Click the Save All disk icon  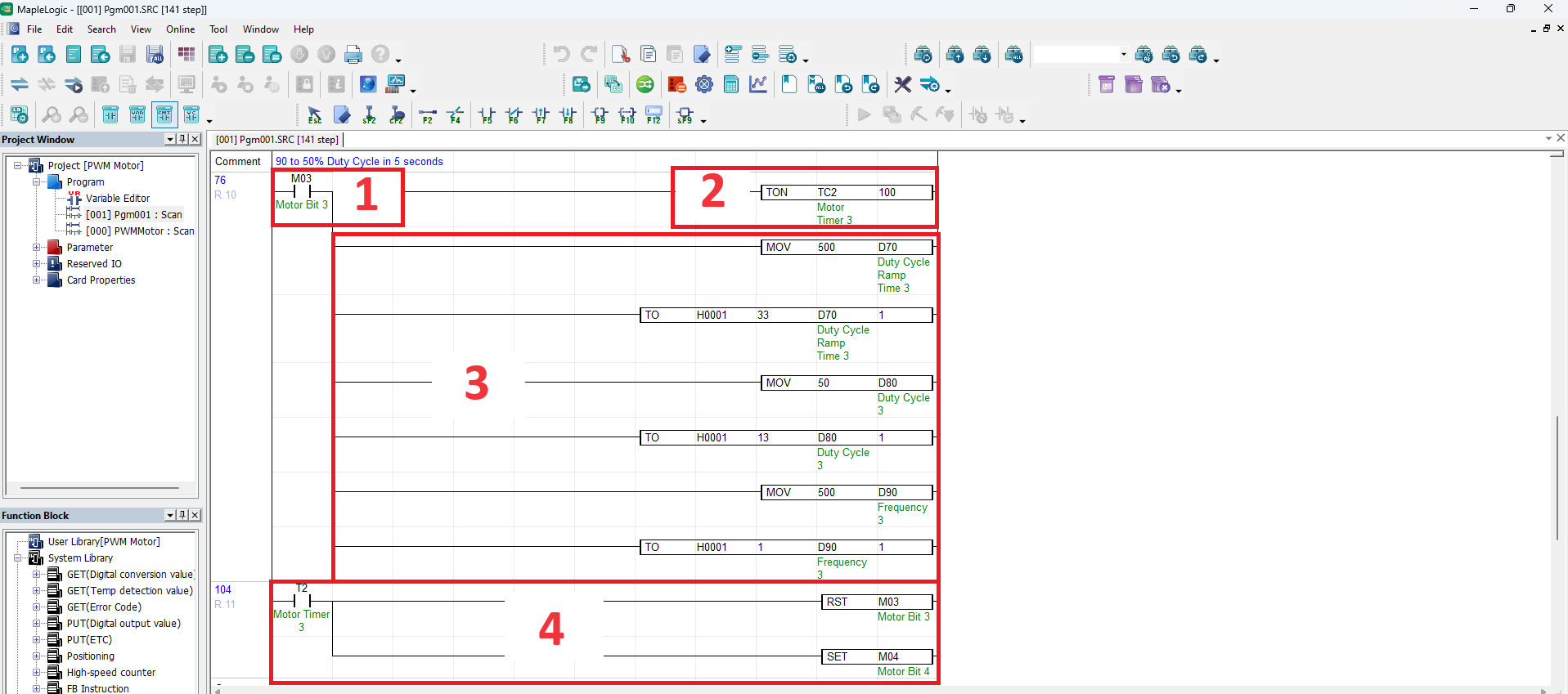tap(155, 55)
